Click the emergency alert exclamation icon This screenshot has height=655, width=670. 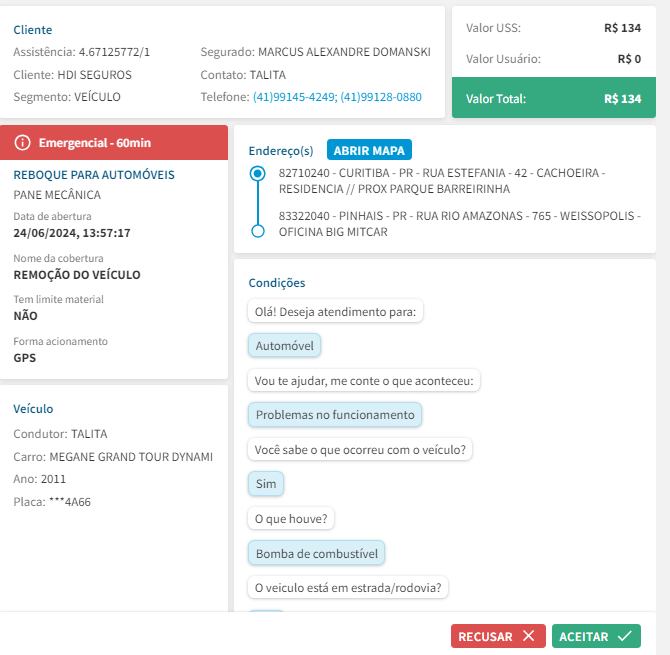(x=23, y=143)
